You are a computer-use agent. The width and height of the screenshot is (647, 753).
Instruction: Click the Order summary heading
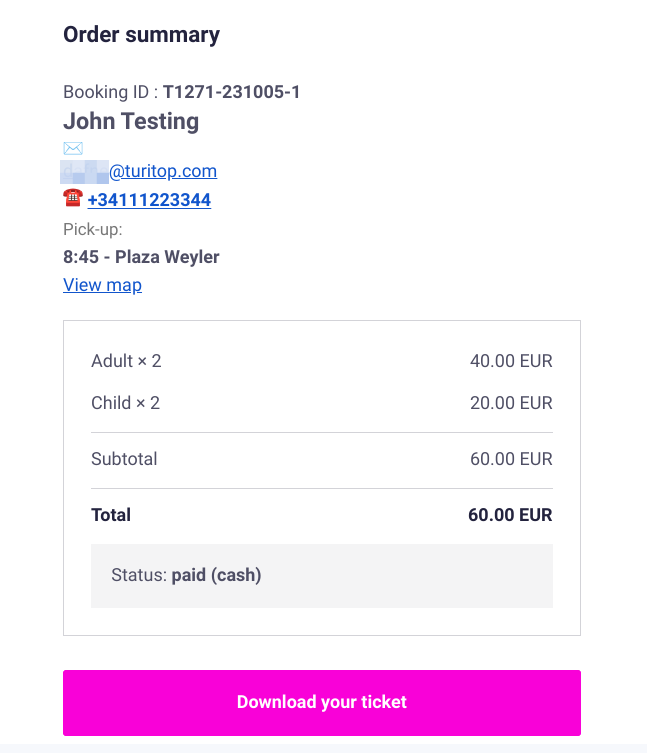coord(141,35)
